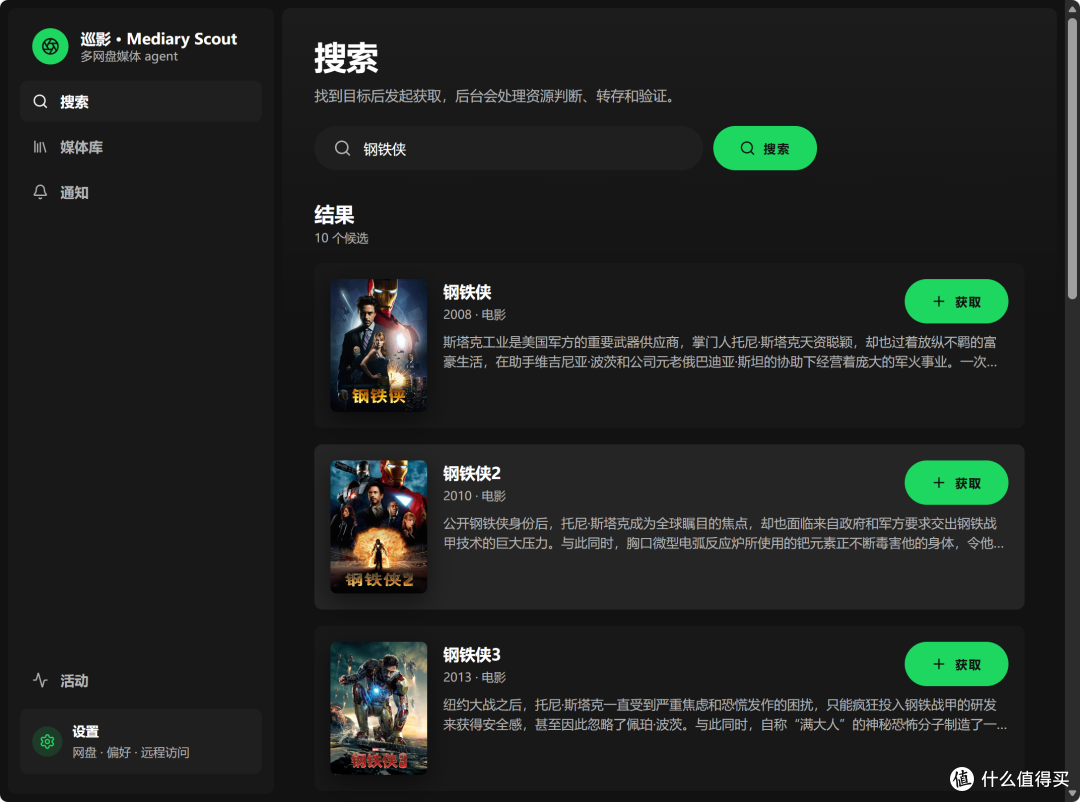This screenshot has width=1080, height=802.
Task: Click the green 搜索 submit button
Action: [x=765, y=148]
